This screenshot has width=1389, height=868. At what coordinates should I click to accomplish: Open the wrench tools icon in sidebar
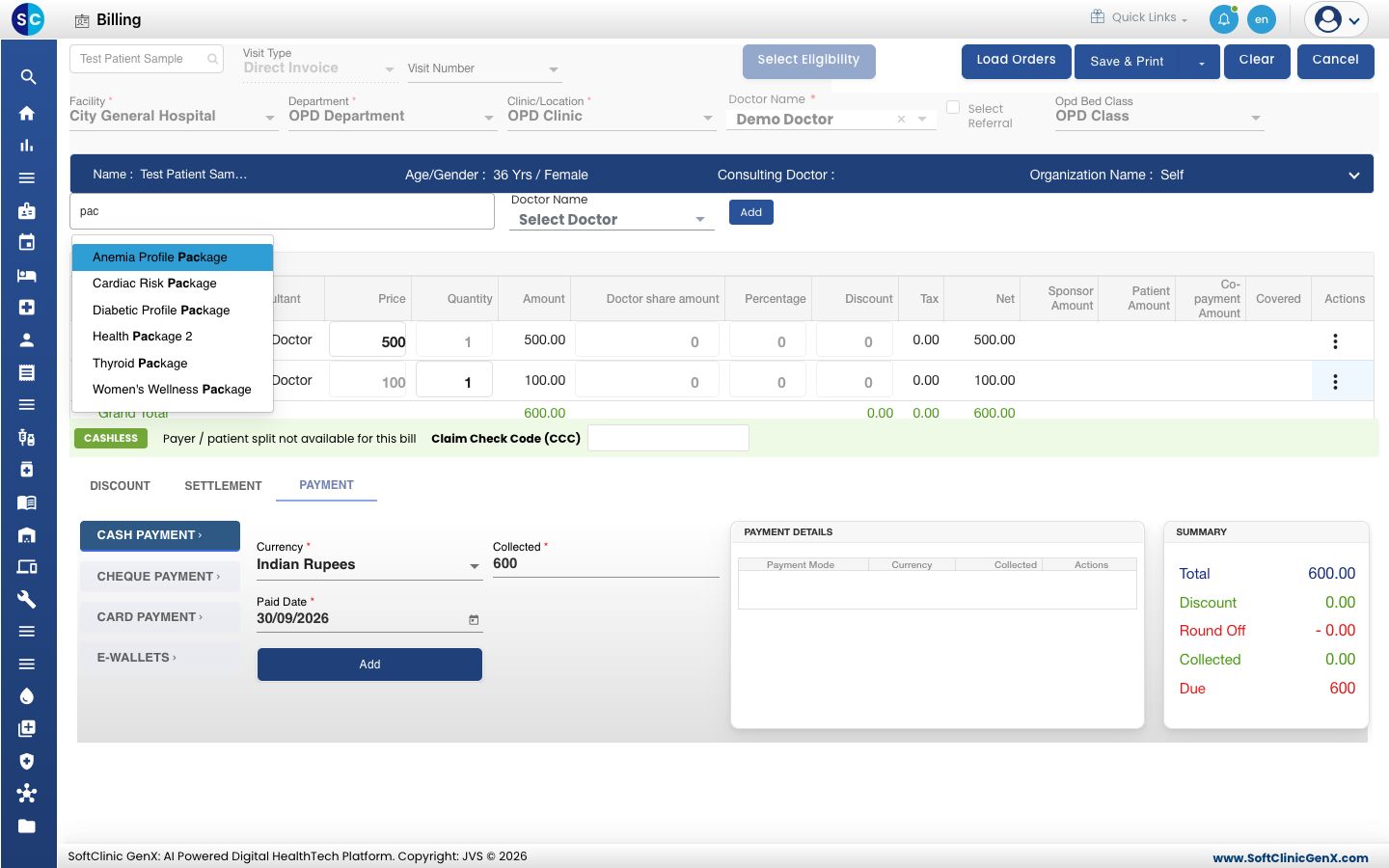[x=27, y=599]
